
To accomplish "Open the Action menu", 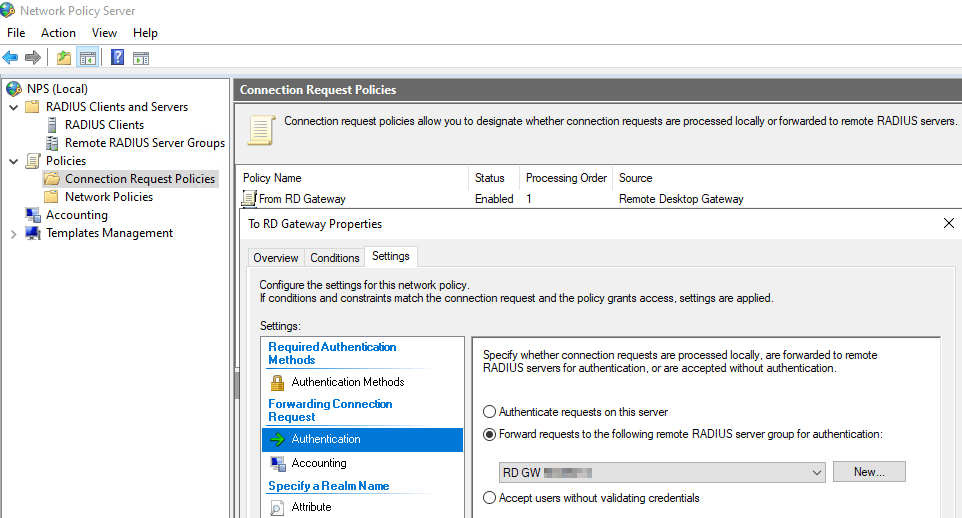I will (x=58, y=33).
